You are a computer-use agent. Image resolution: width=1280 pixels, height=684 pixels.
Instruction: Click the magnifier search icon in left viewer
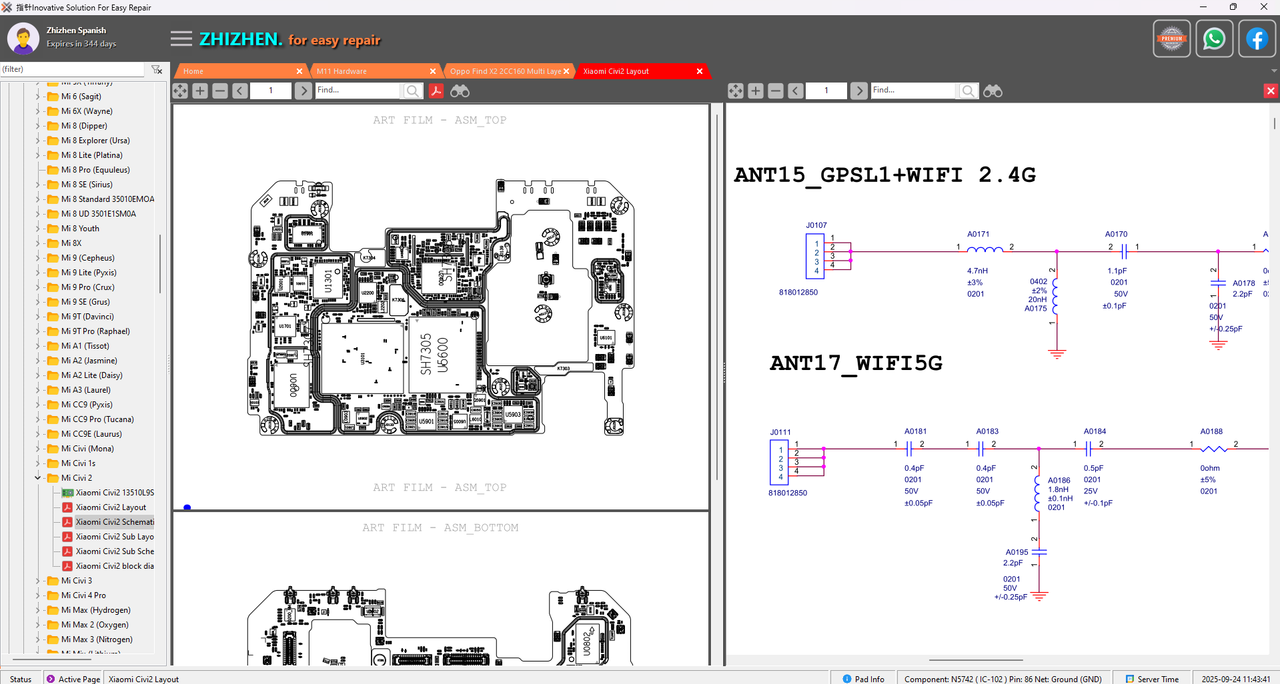click(413, 91)
